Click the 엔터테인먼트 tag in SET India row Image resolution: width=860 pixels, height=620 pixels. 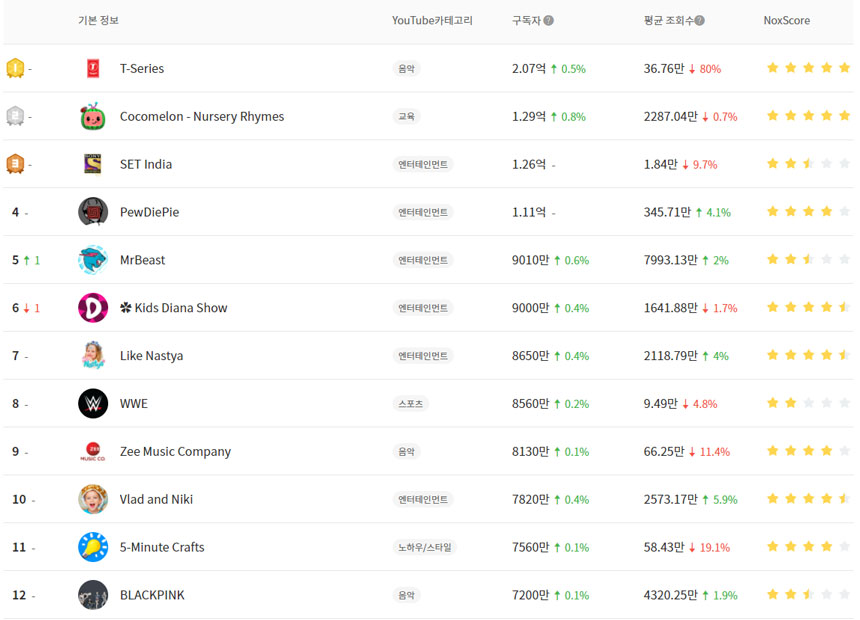[423, 164]
